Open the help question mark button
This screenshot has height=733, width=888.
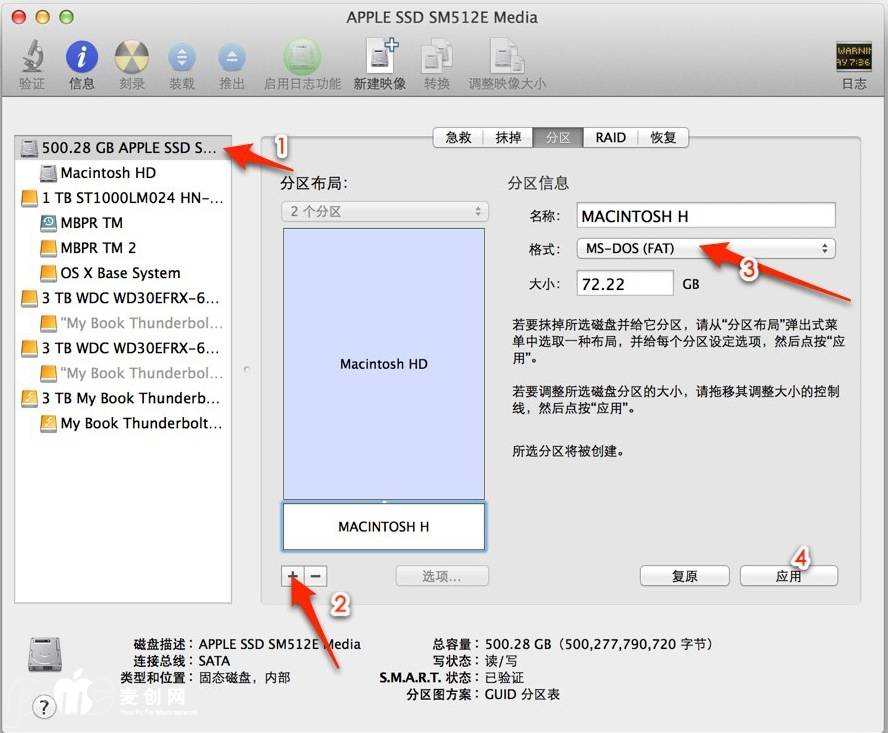click(44, 707)
